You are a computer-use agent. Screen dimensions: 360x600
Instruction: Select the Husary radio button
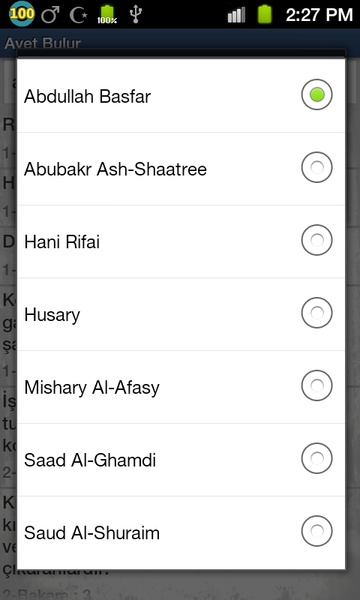tap(317, 313)
